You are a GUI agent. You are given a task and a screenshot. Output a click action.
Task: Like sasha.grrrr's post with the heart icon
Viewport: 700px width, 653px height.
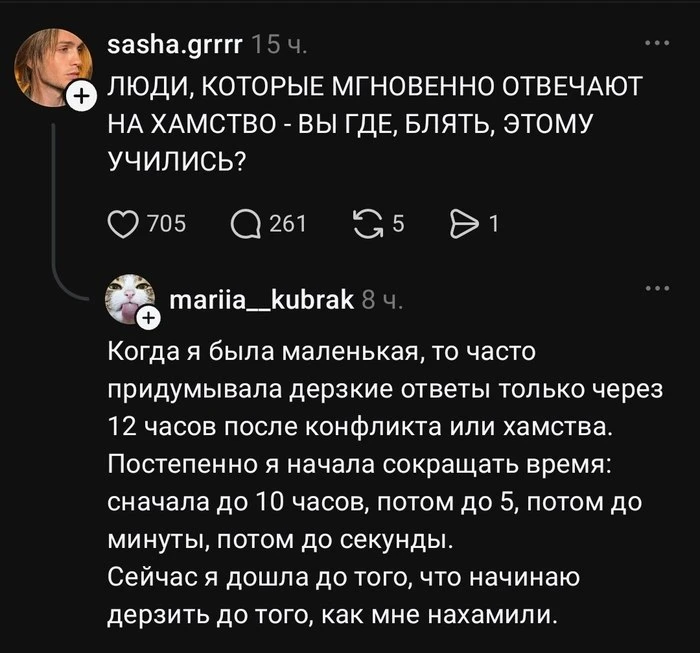click(123, 225)
